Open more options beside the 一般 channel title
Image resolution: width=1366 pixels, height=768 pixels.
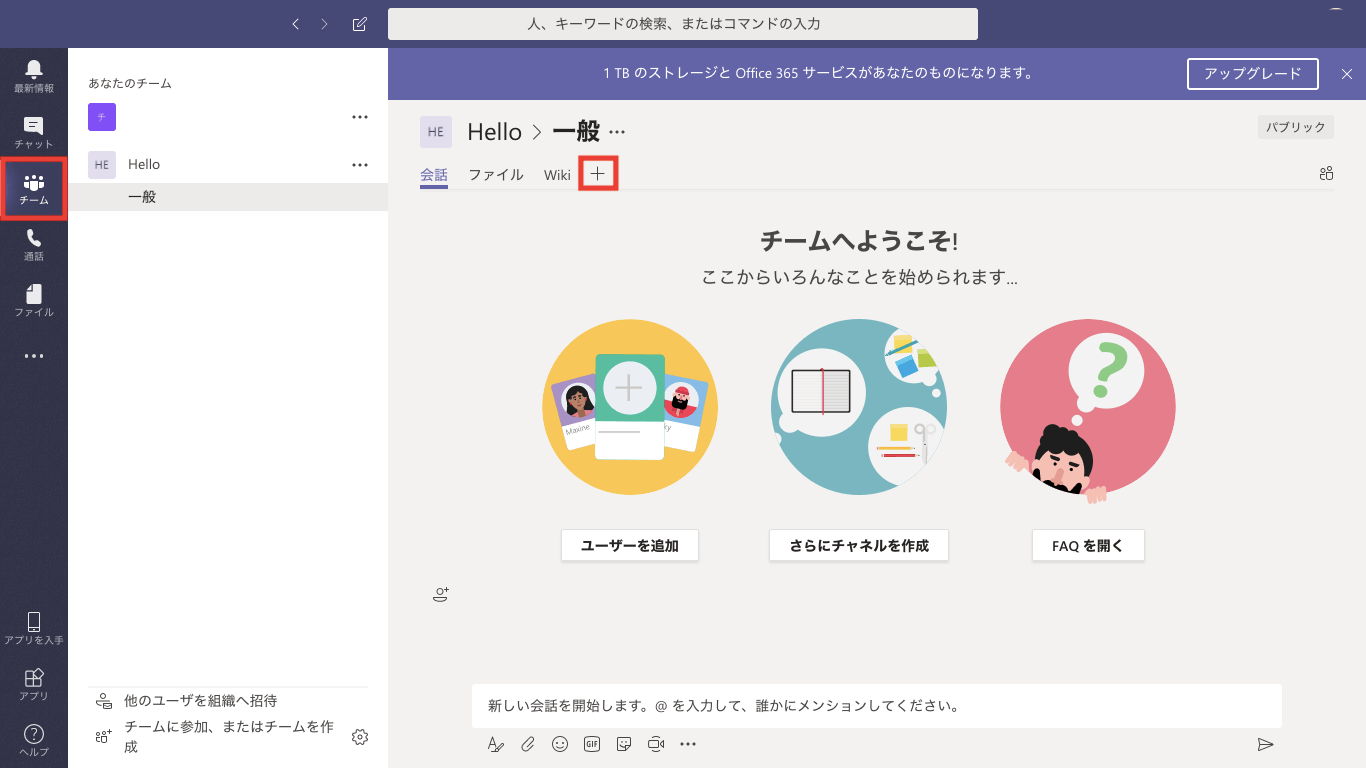[x=617, y=132]
